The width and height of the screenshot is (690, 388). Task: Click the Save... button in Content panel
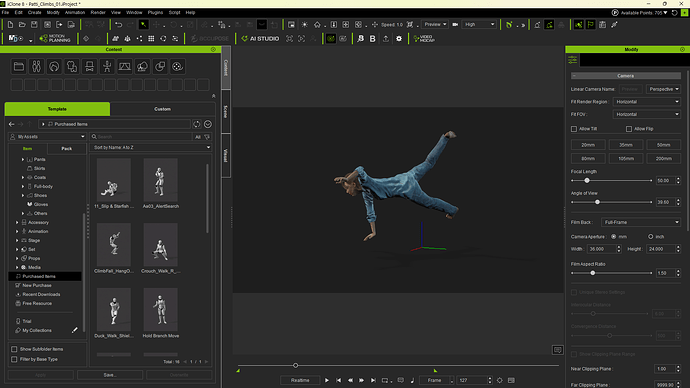point(110,375)
